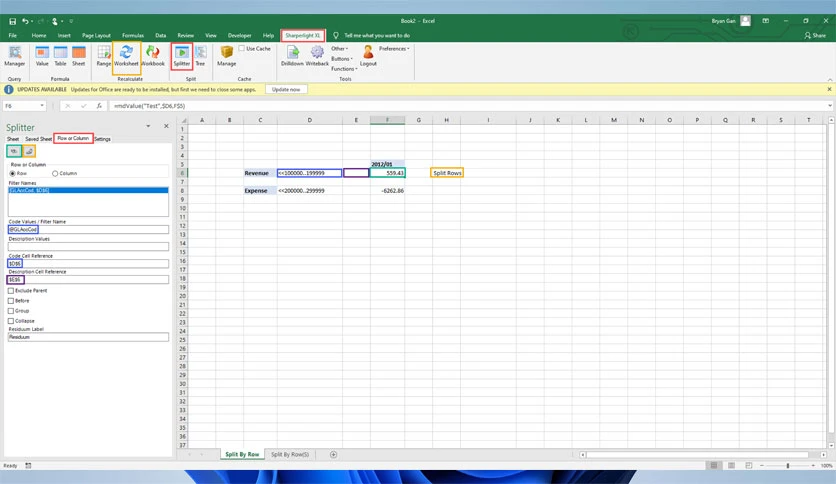The image size is (836, 484).
Task: Recalculate the entire Workbook
Action: [153, 55]
